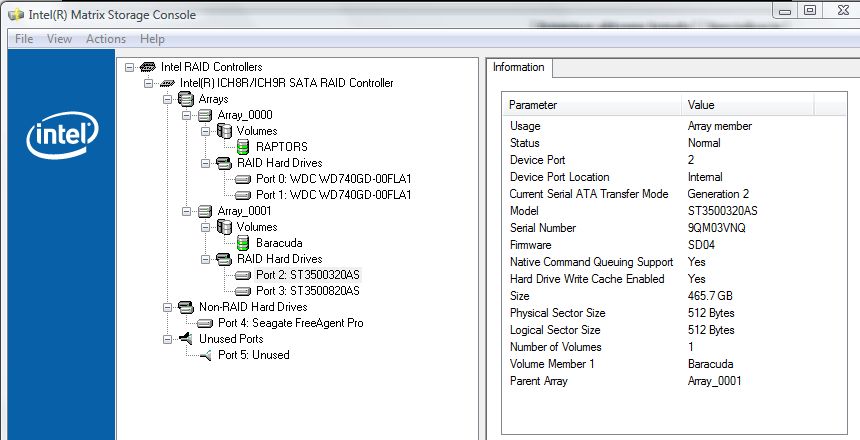This screenshot has height=440, width=860.
Task: Click the Arrays folder icon
Action: tap(186, 99)
